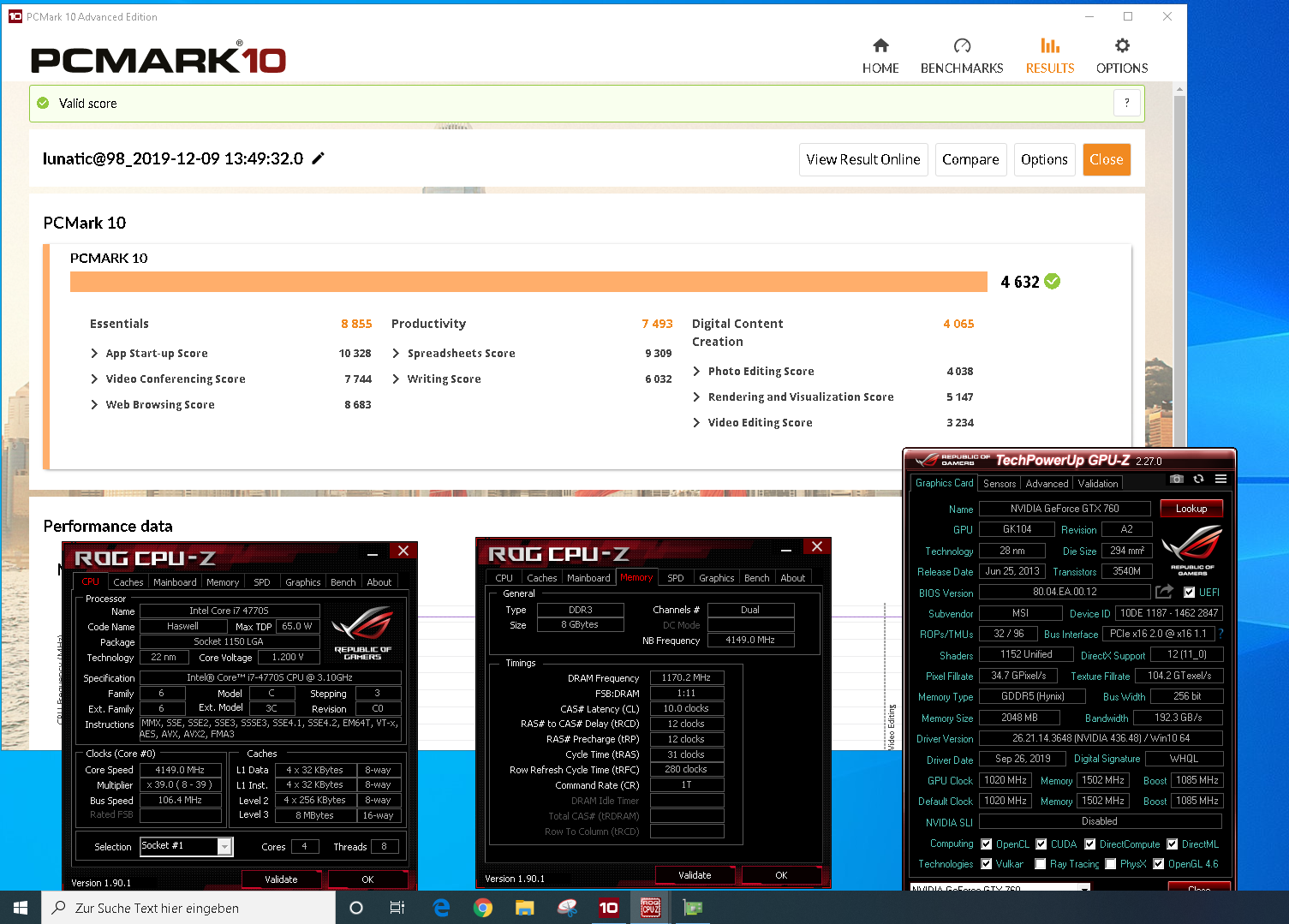This screenshot has width=1289, height=924.
Task: Open Task View in taskbar
Action: pyautogui.click(x=397, y=908)
